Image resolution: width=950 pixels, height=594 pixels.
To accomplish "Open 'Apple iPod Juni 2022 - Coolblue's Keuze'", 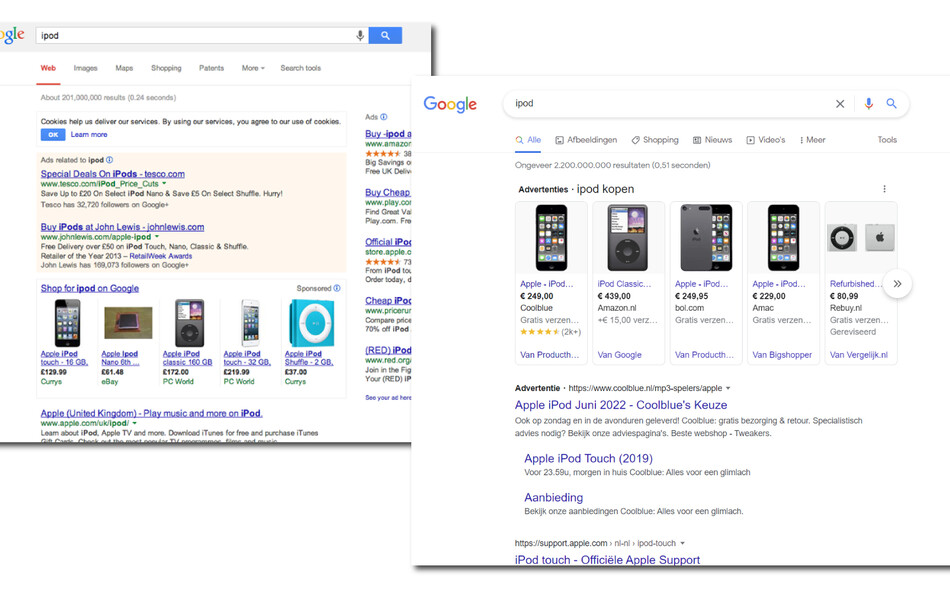I will tap(621, 405).
